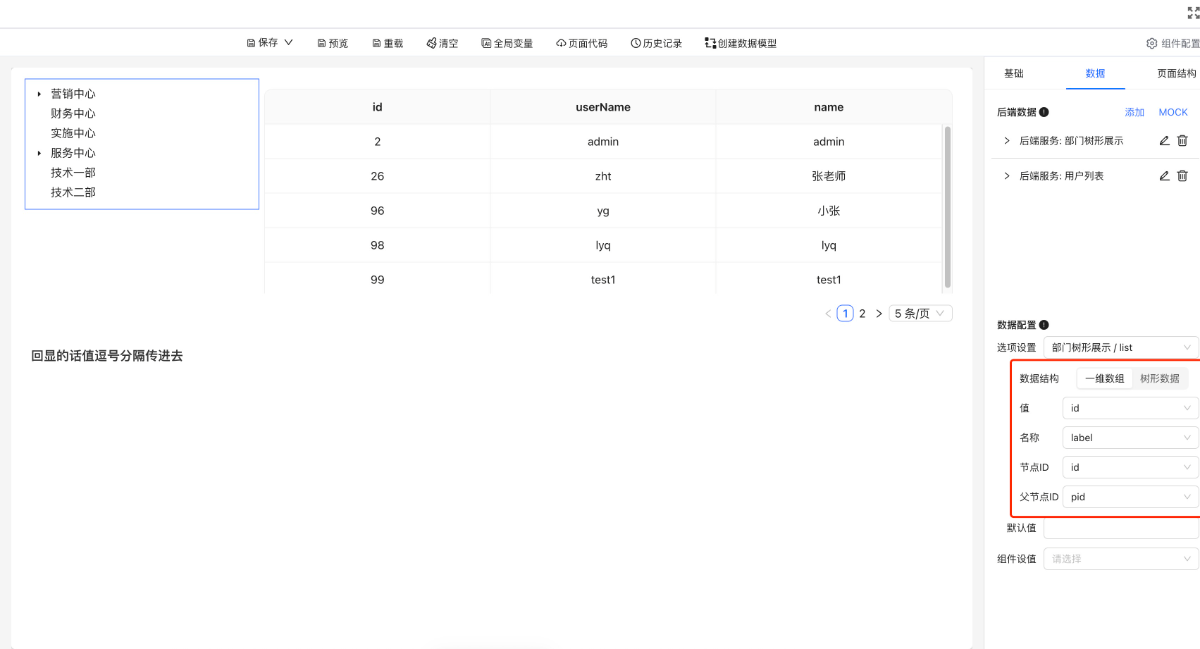Delete the 用户列表 backend service

(x=1182, y=176)
